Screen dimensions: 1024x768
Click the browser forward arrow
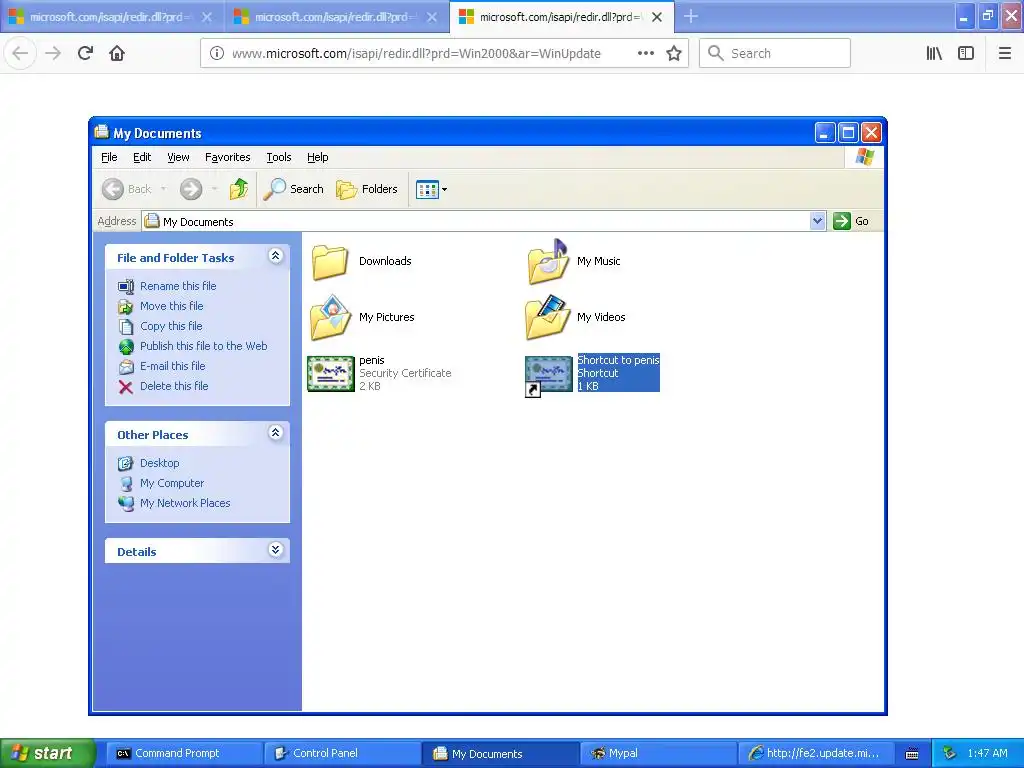[x=53, y=54]
